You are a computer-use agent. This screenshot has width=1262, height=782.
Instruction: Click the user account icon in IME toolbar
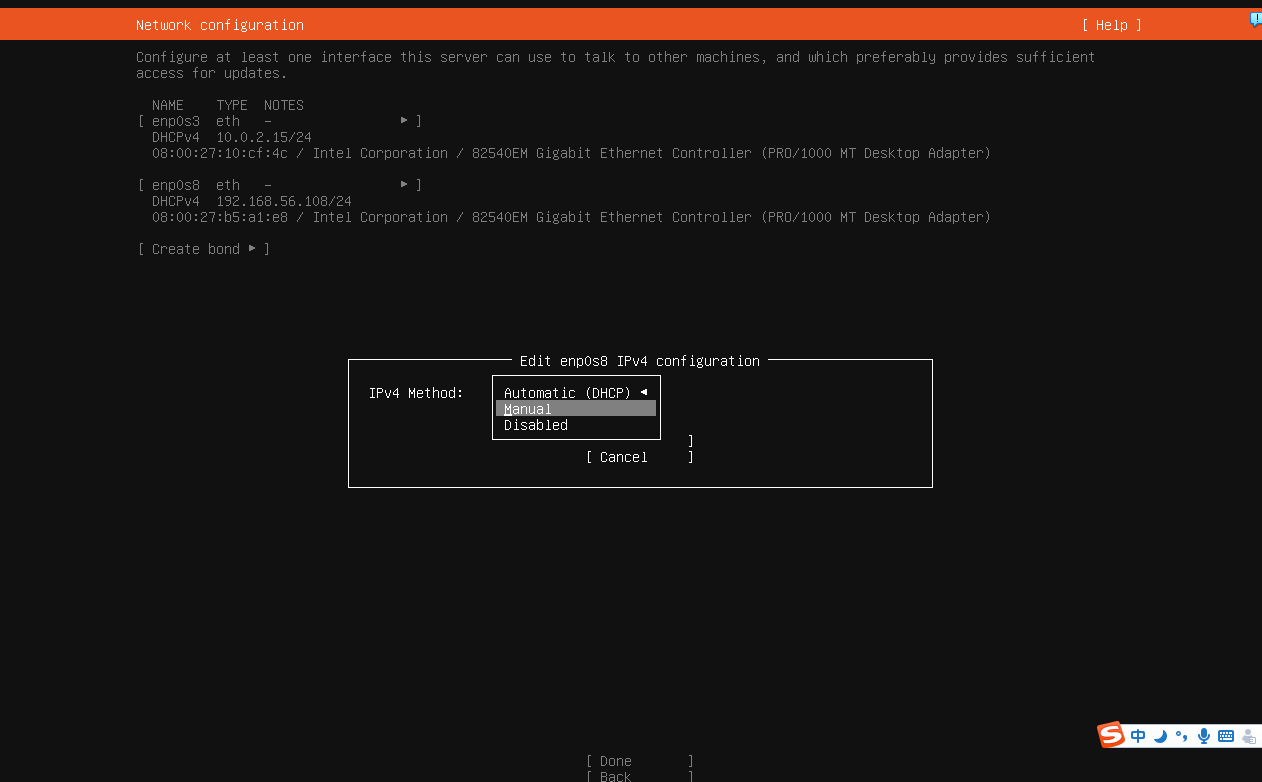[1248, 736]
